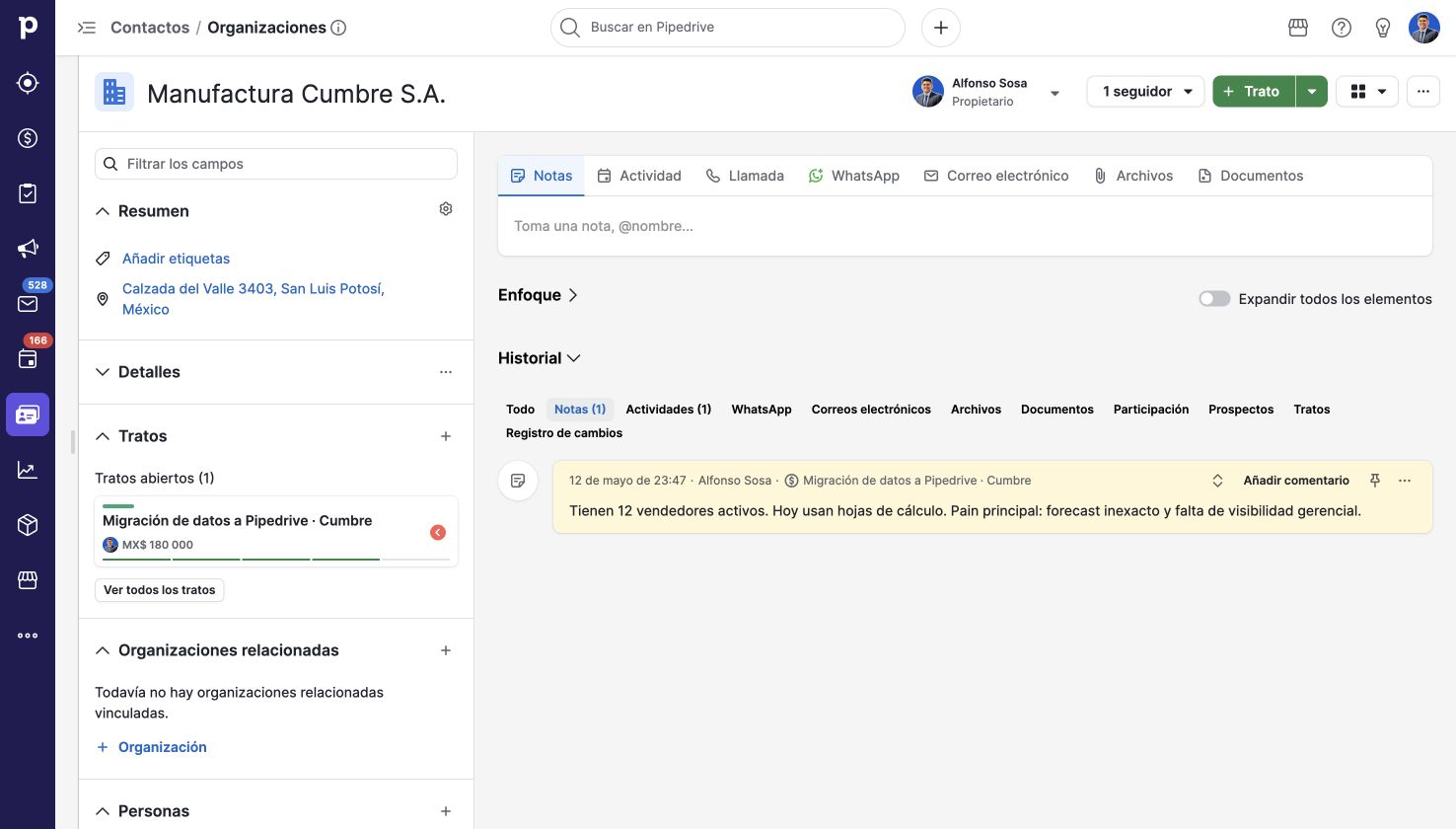Open Contactos breadcrumb link
1456x829 pixels.
[150, 28]
